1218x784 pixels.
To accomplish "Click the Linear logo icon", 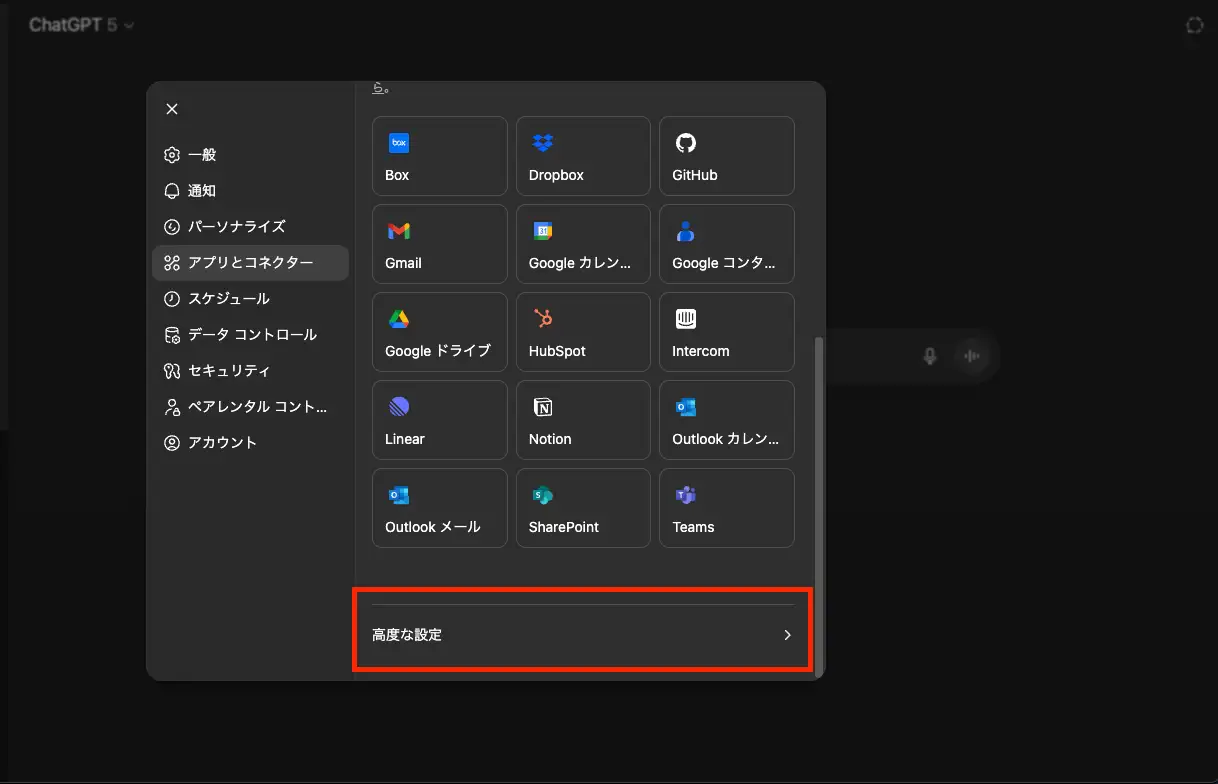I will [x=399, y=407].
